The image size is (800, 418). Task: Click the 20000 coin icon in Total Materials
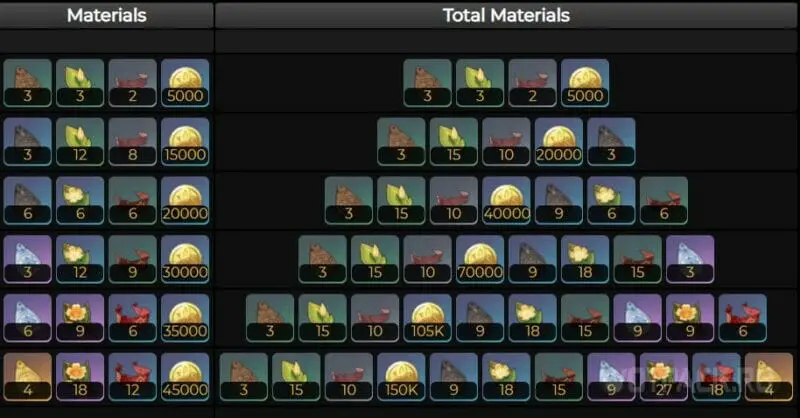click(x=559, y=142)
